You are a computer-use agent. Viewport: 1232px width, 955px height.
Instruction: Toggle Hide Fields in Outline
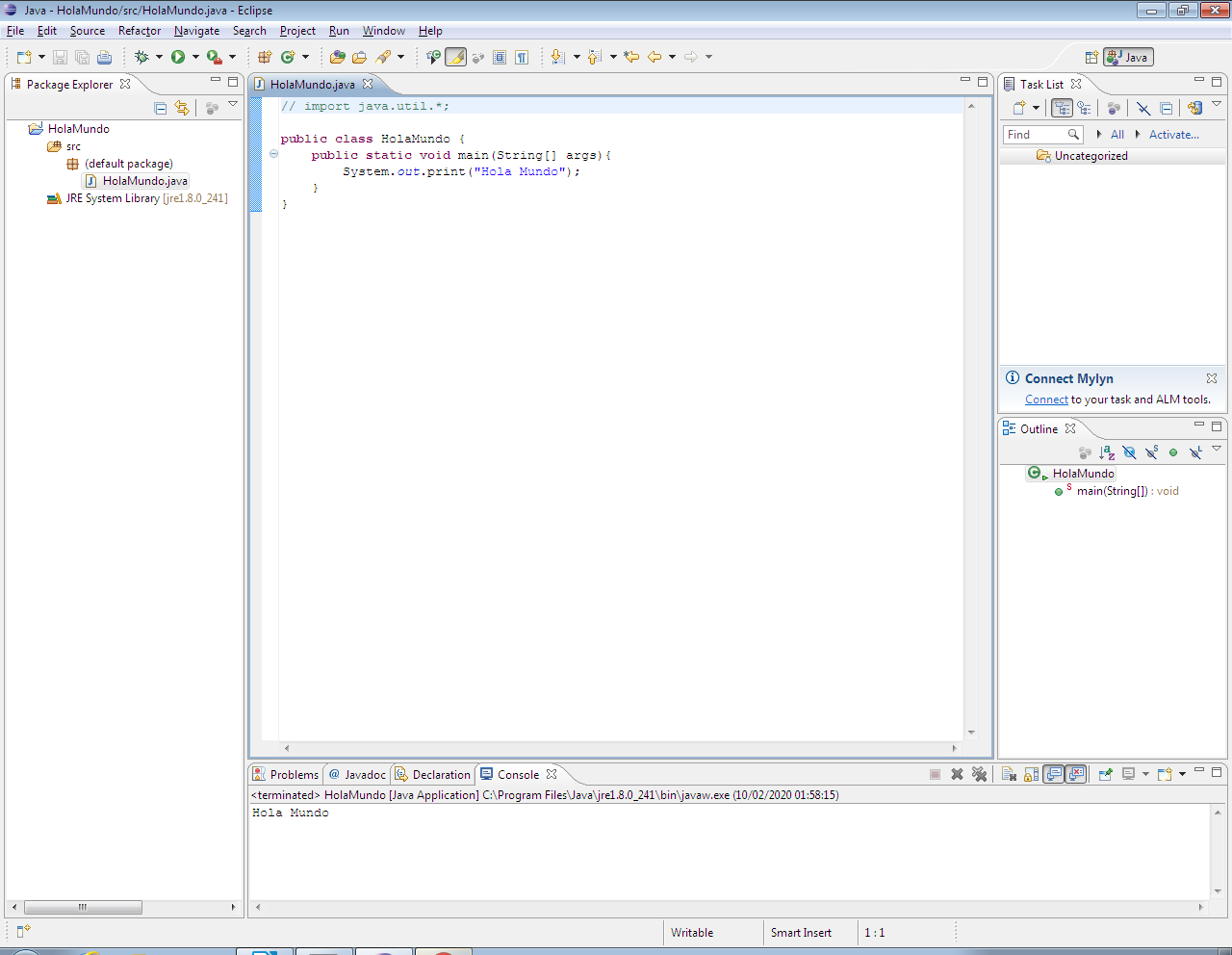point(1129,452)
